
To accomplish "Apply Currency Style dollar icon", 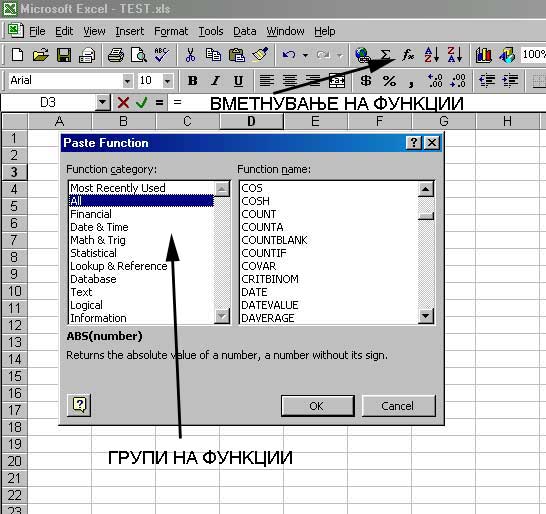I will pyautogui.click(x=366, y=81).
